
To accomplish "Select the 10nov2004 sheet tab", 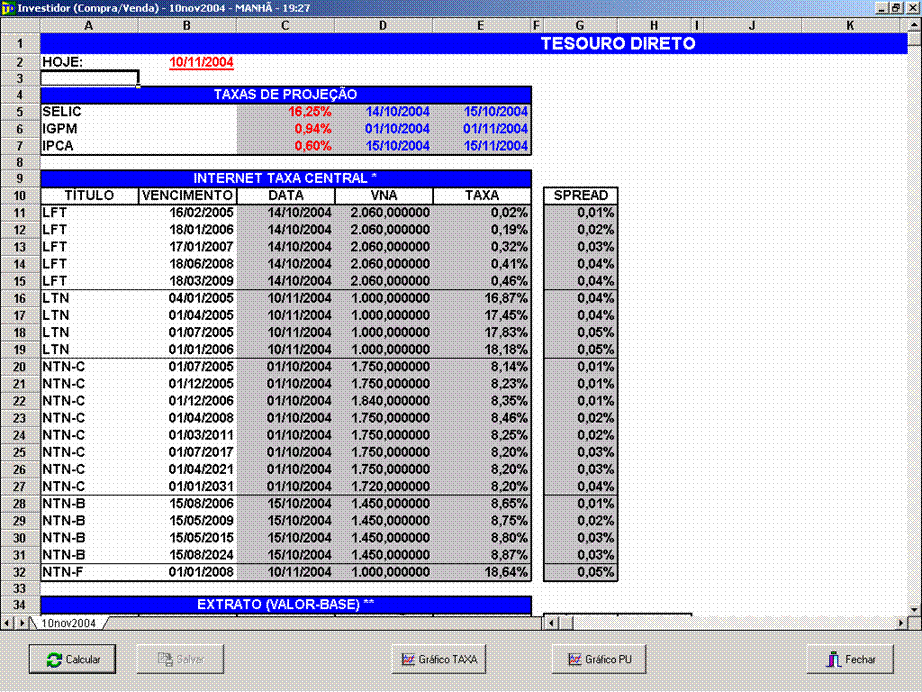I will click(x=67, y=623).
